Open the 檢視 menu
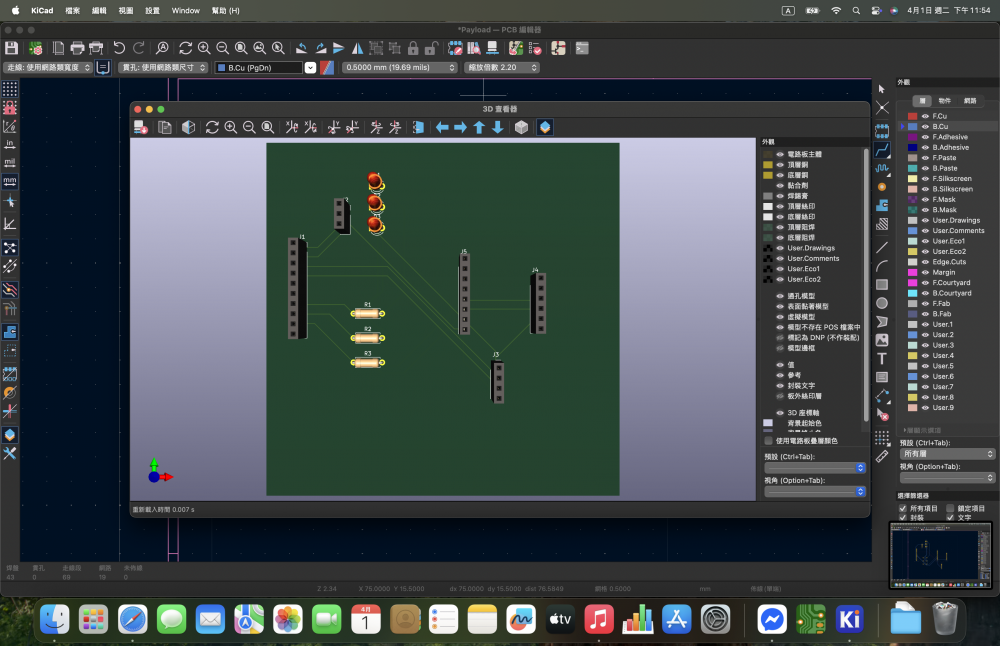The height and width of the screenshot is (646, 1000). [126, 10]
